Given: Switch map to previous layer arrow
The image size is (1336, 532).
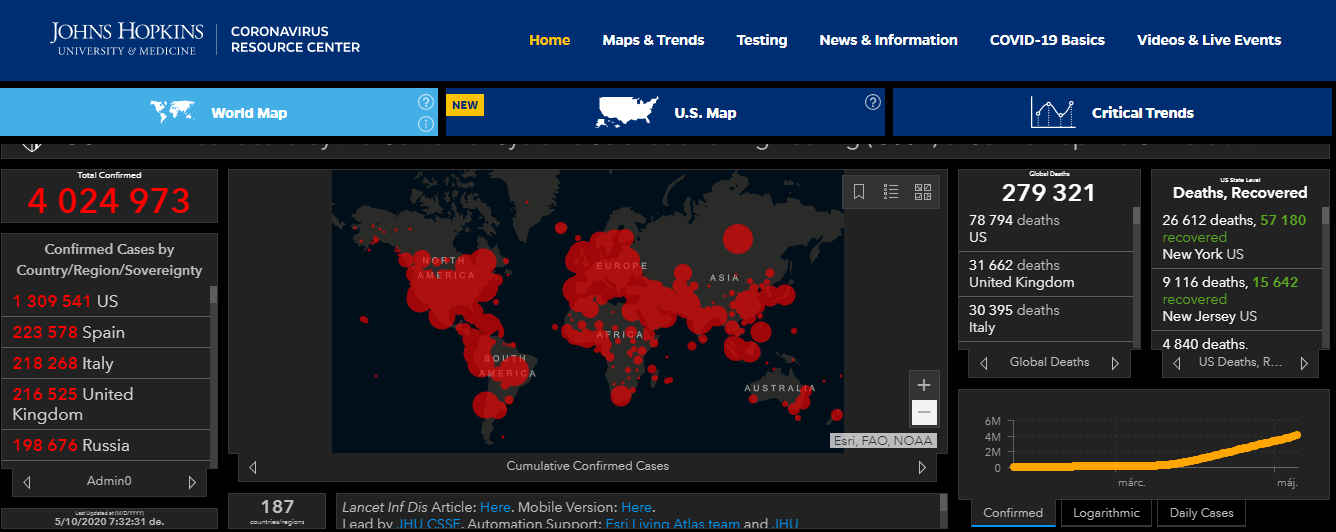Looking at the screenshot, I should click(253, 467).
